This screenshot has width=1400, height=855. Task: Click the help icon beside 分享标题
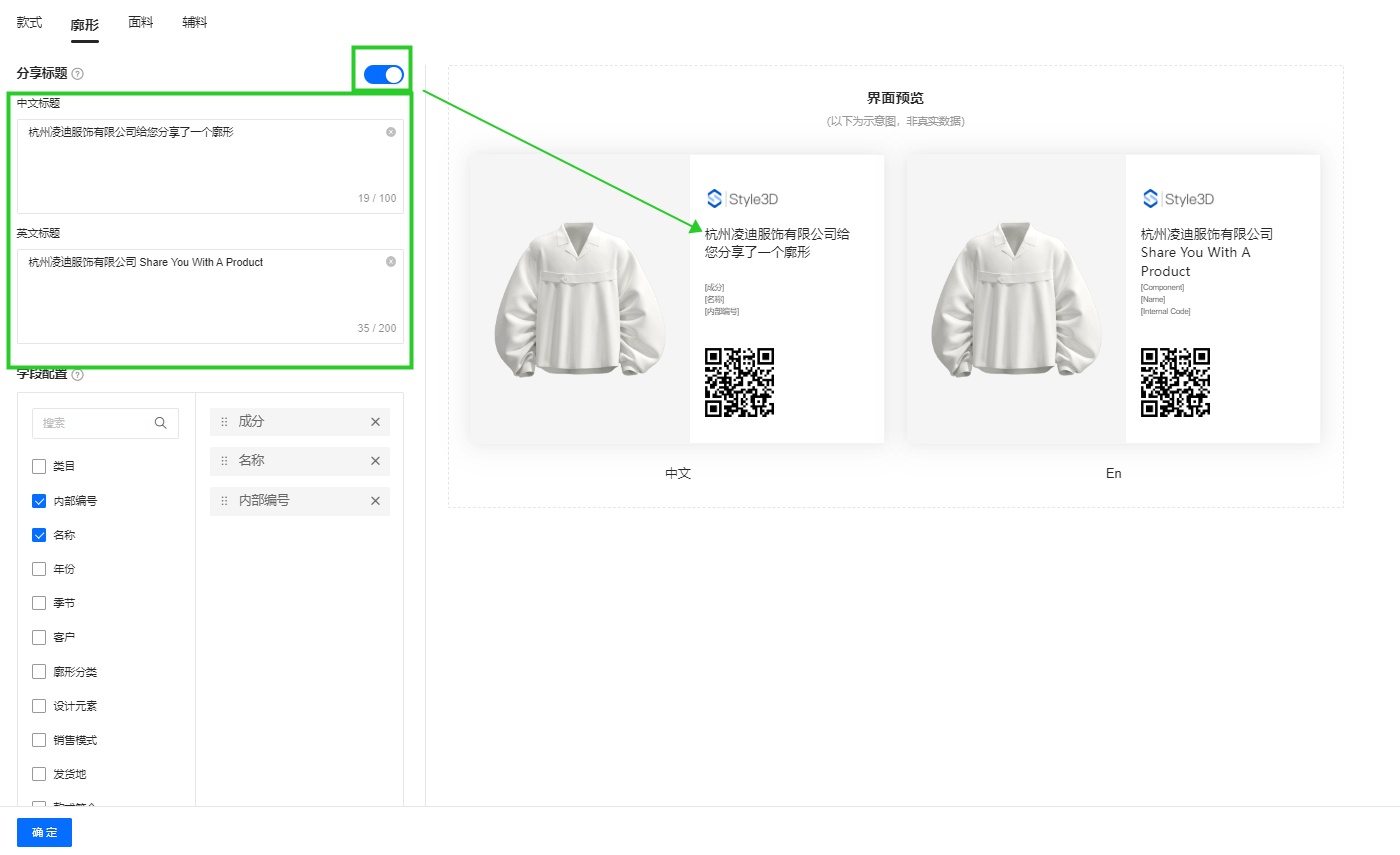click(x=78, y=74)
